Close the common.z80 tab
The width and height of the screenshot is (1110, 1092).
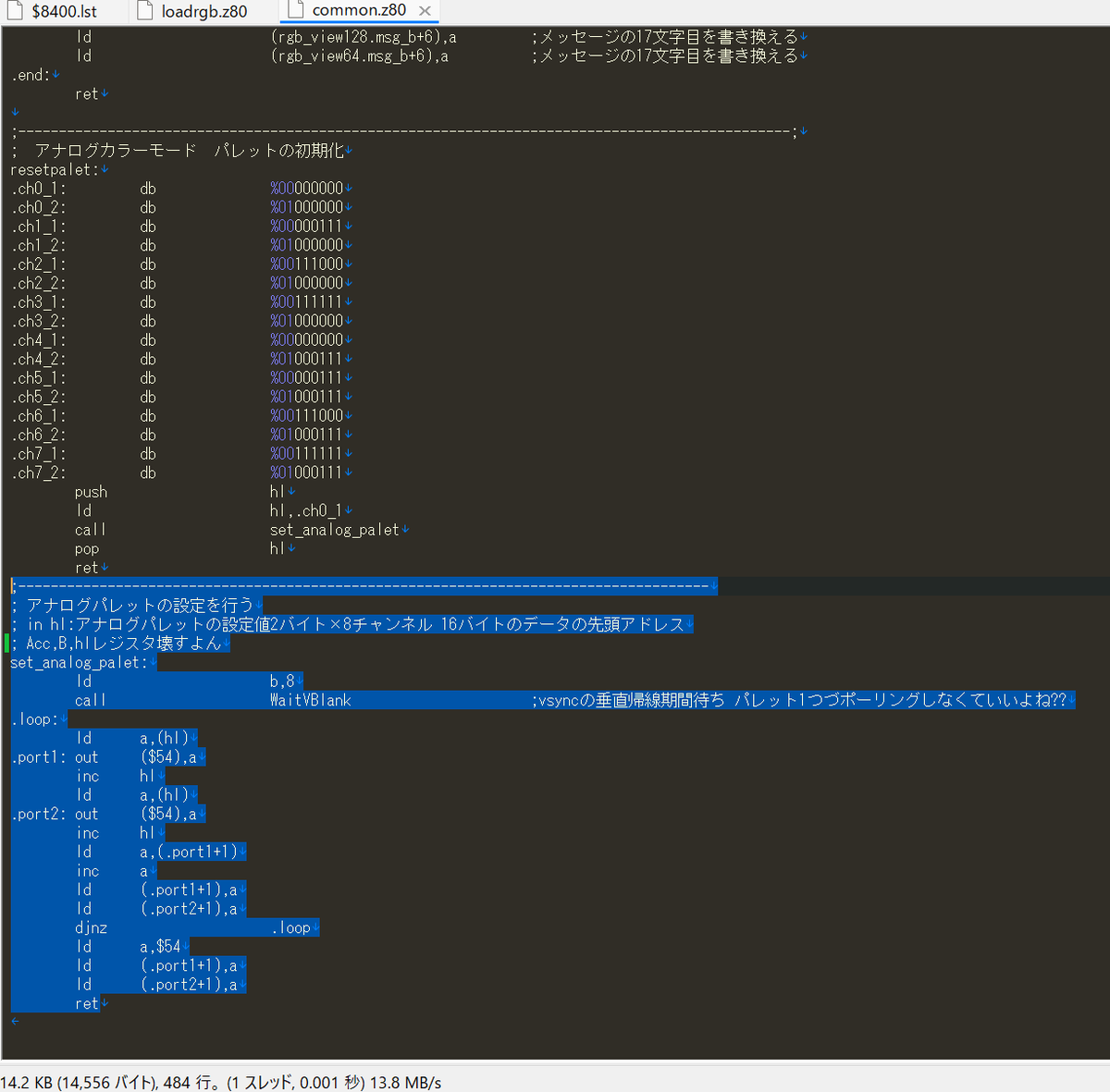(425, 11)
